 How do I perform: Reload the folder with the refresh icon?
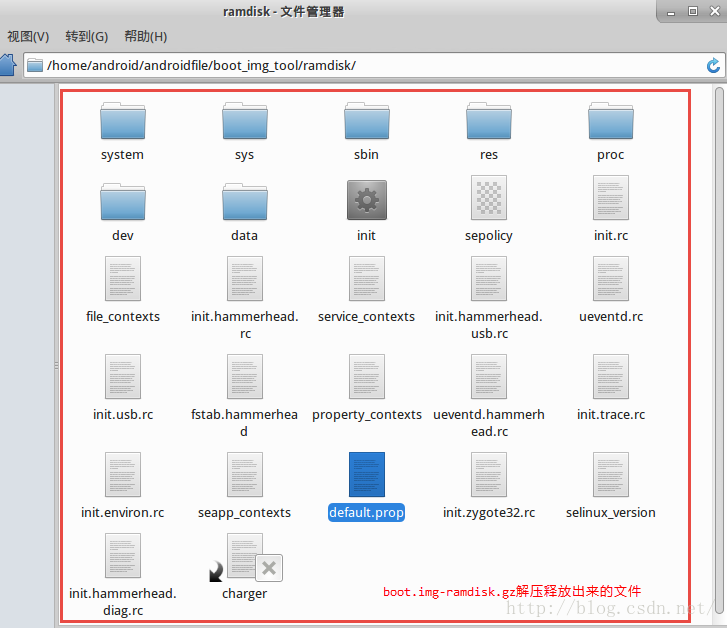(713, 65)
